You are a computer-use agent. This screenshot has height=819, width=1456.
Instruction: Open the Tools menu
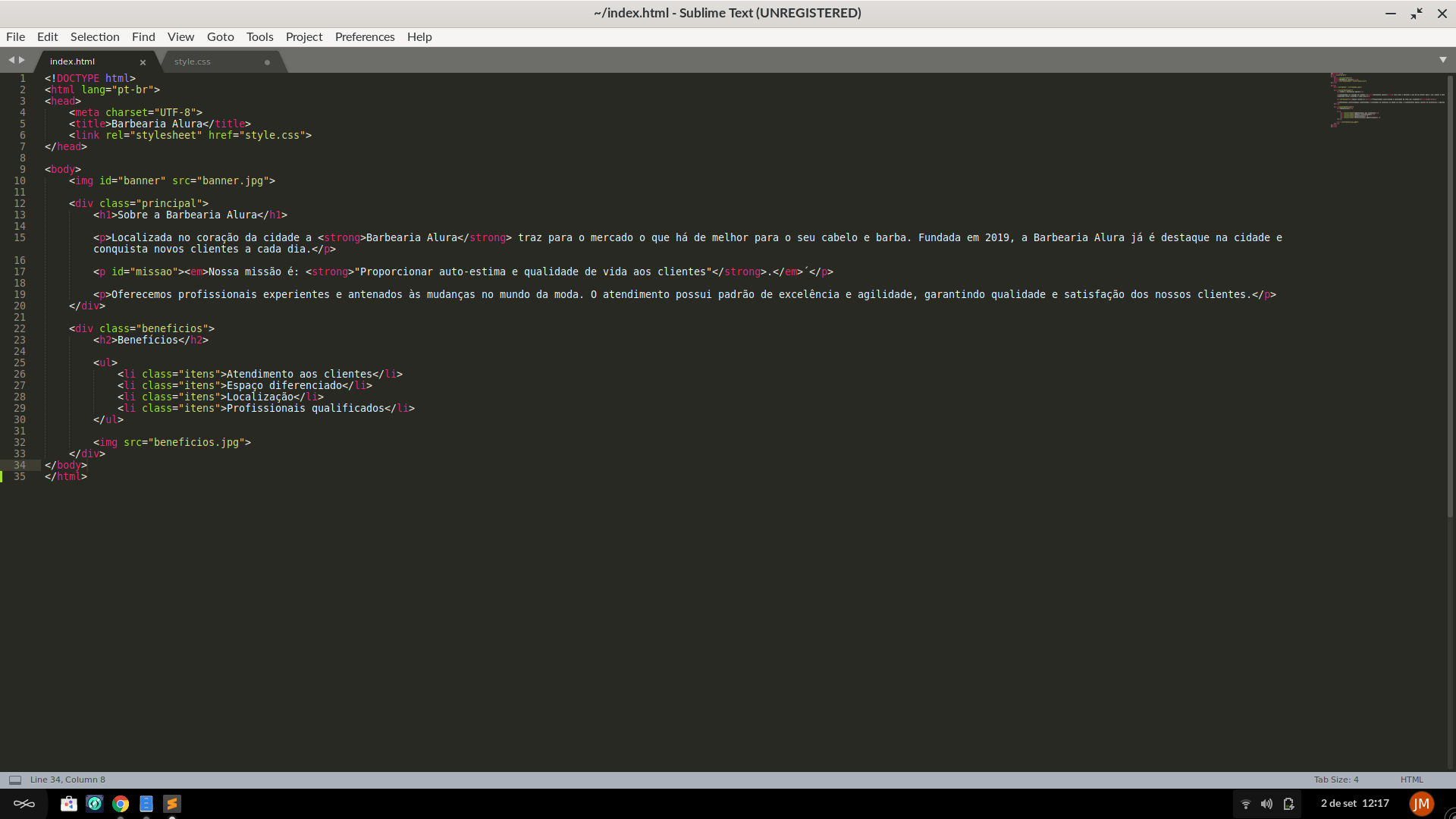pyautogui.click(x=259, y=36)
